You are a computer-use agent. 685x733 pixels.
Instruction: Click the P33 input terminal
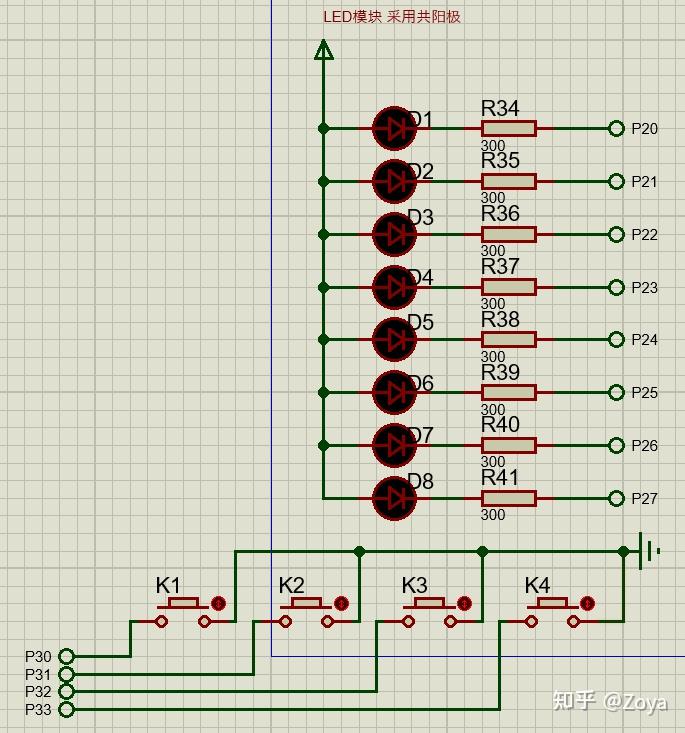point(66,709)
